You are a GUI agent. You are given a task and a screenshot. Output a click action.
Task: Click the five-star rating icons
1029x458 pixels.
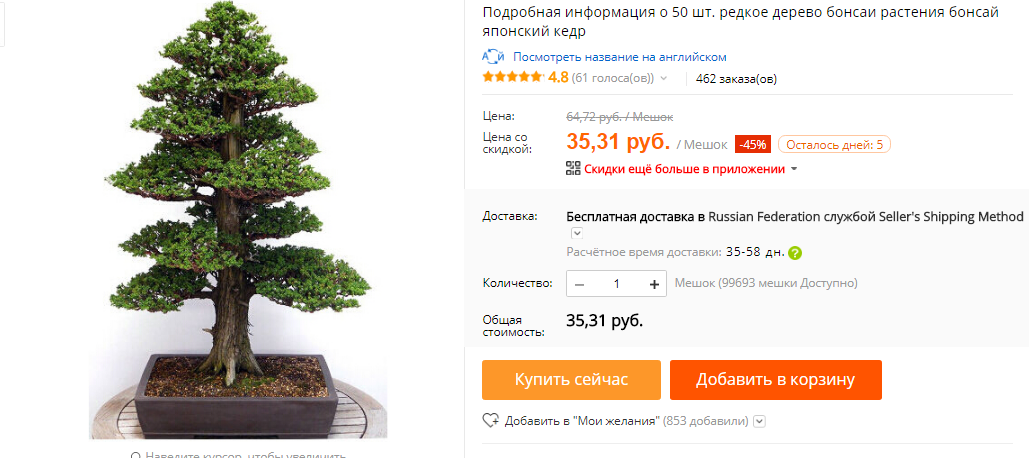[513, 77]
